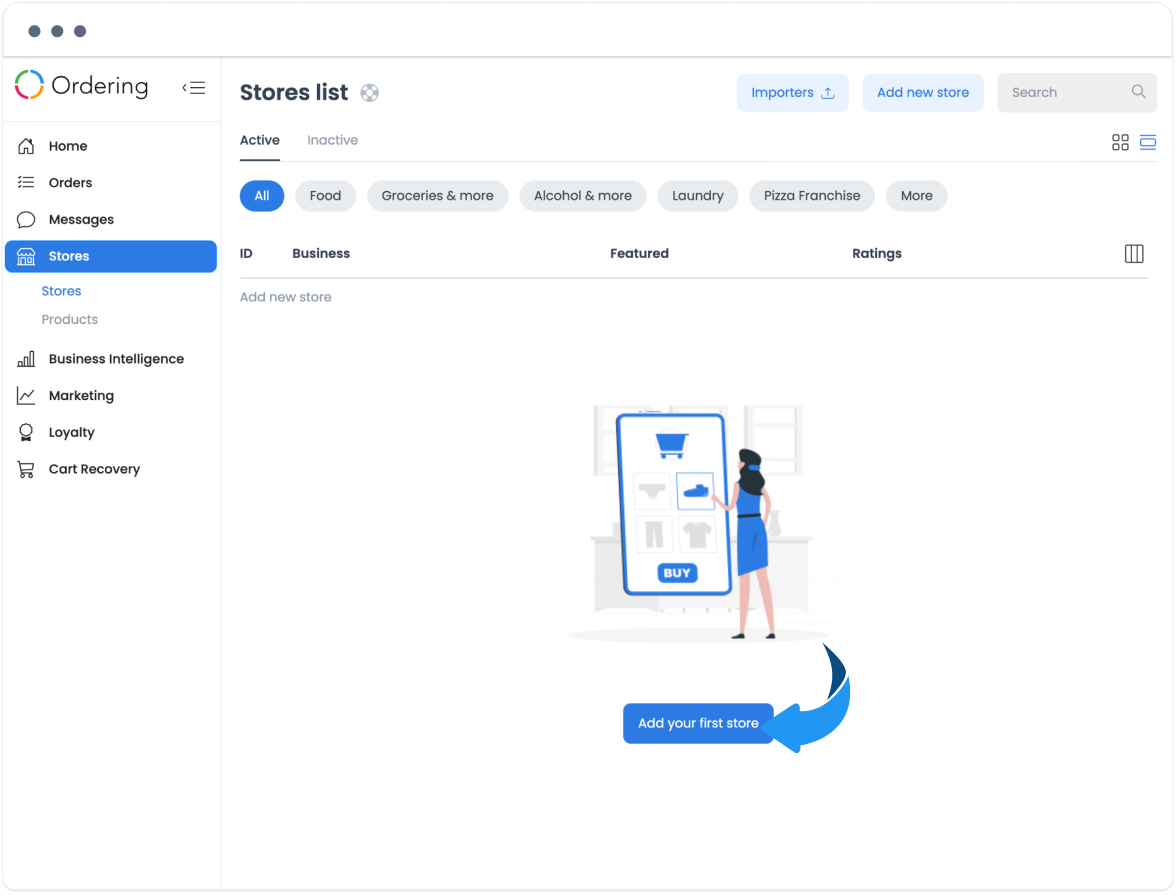Collapse the sidebar with the menu toggle icon
Viewport: 1176px width, 895px height.
pyautogui.click(x=194, y=88)
